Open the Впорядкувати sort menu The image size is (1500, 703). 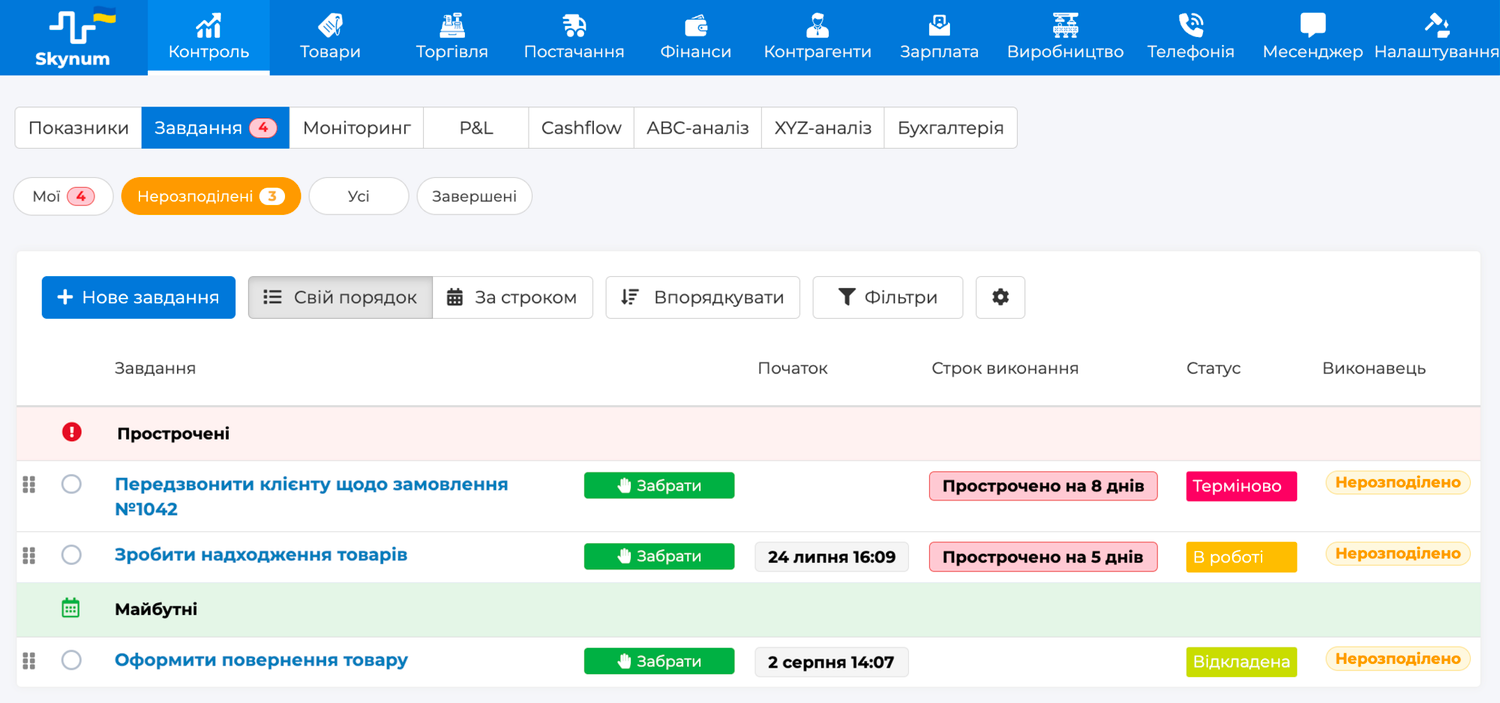click(x=702, y=297)
